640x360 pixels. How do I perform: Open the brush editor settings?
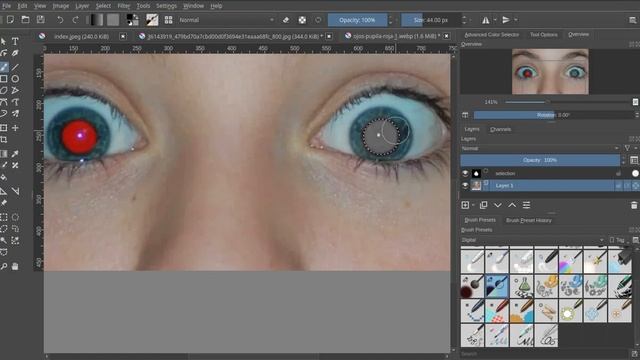[152, 20]
